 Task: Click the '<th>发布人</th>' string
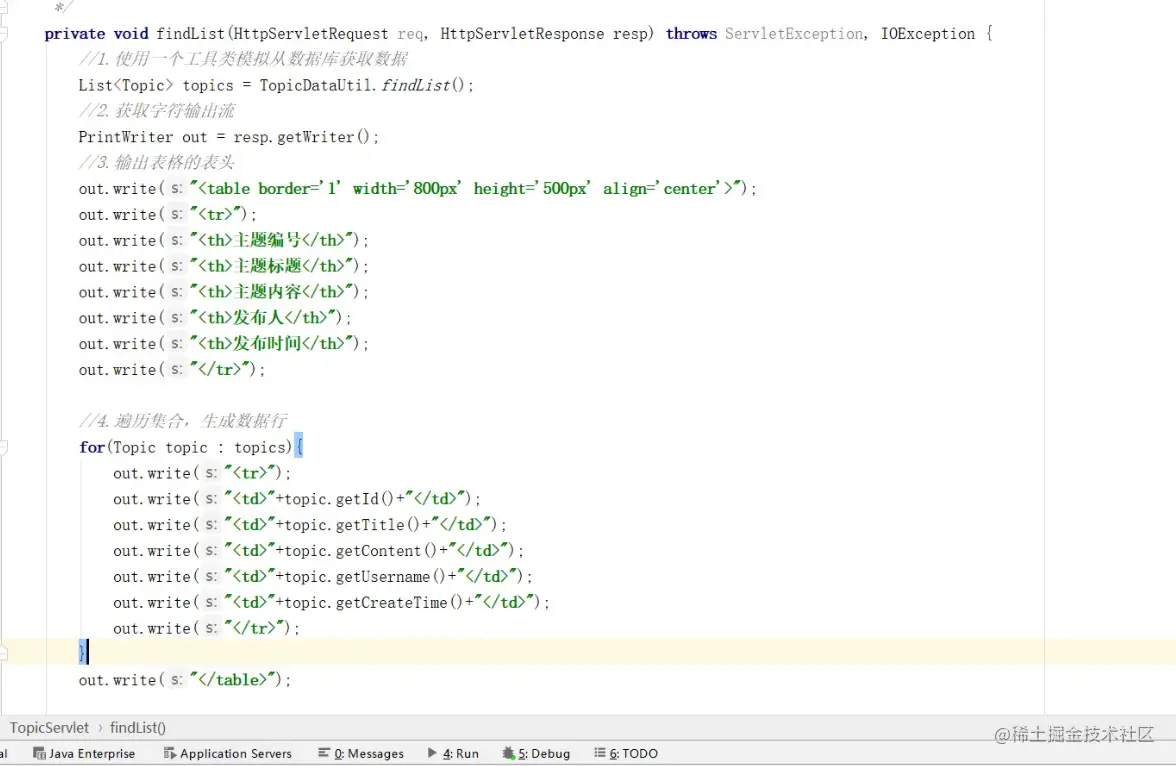tap(263, 318)
